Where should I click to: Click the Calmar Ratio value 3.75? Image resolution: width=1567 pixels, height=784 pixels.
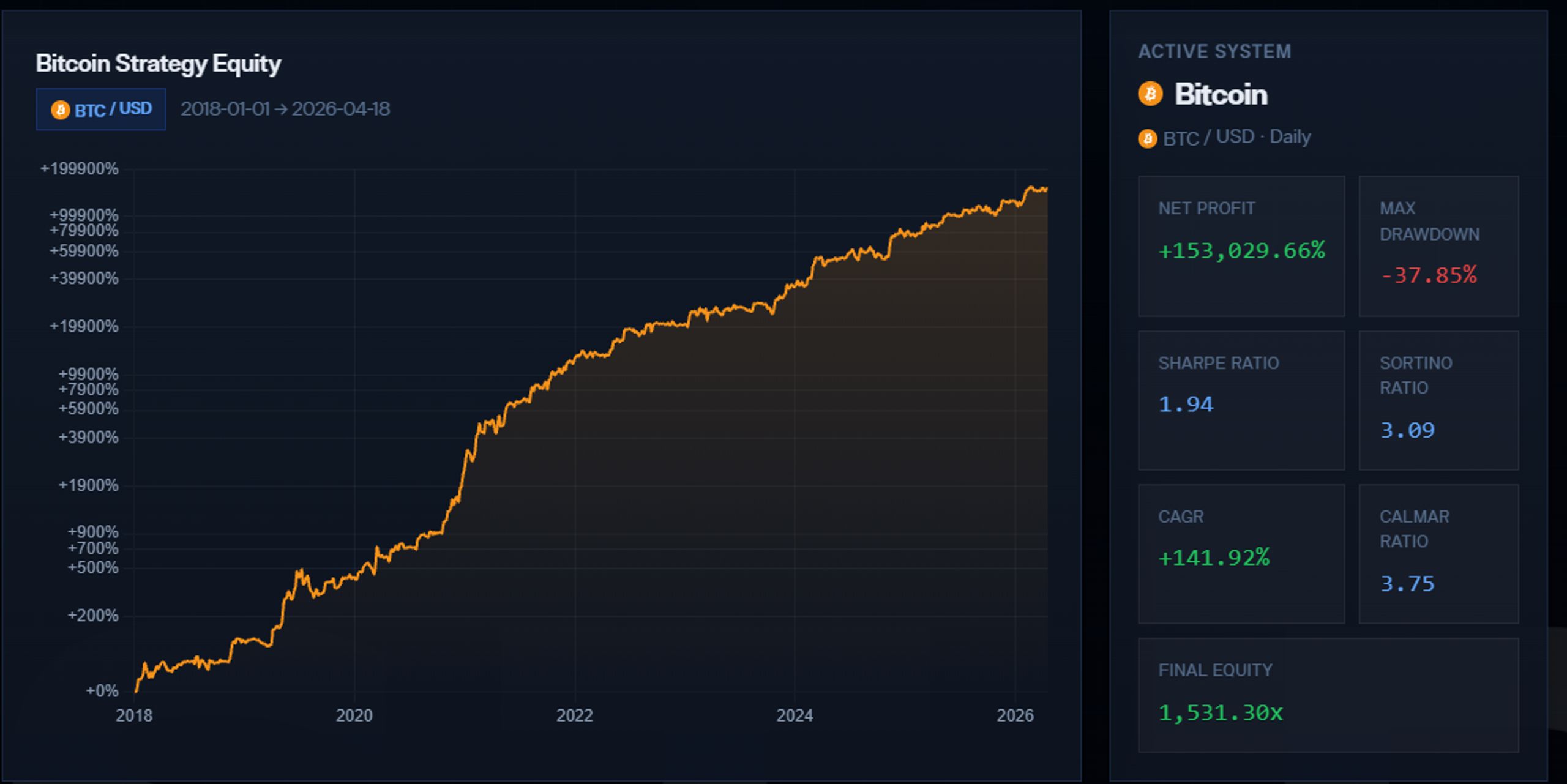(x=1407, y=584)
